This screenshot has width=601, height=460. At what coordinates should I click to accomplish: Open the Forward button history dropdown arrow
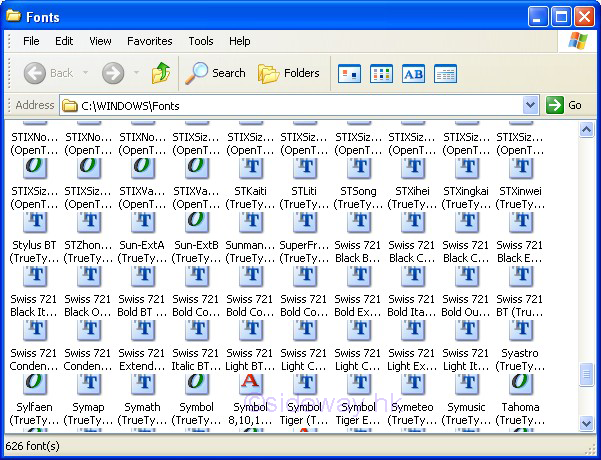pyautogui.click(x=135, y=73)
